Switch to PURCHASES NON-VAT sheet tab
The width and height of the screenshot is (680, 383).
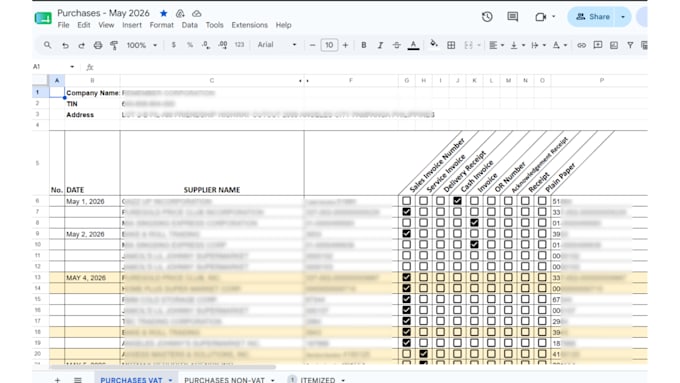(224, 380)
